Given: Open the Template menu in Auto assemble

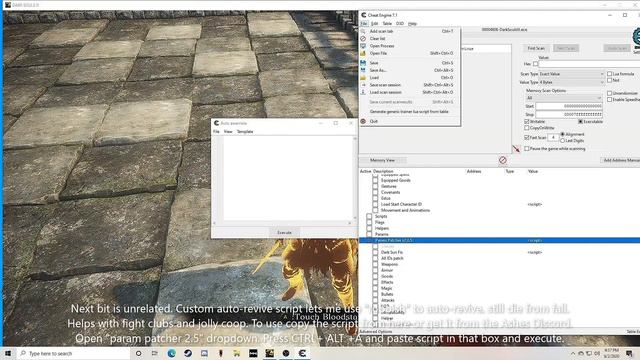Looking at the screenshot, I should click(245, 131).
